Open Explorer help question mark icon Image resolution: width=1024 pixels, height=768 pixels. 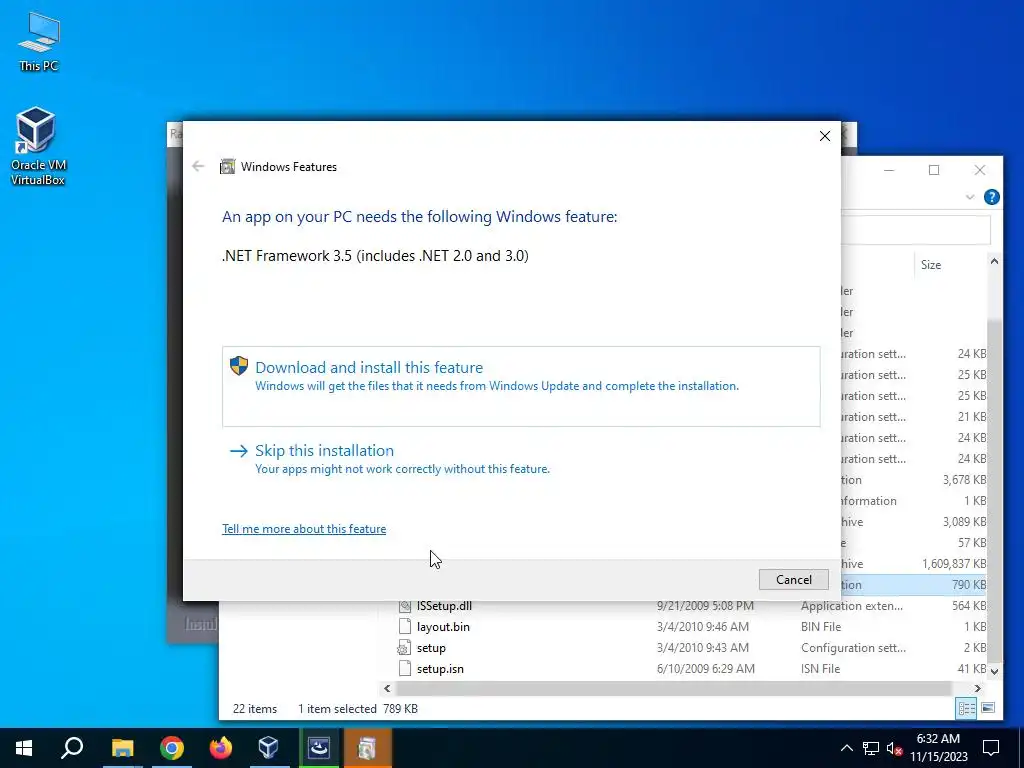pyautogui.click(x=991, y=197)
